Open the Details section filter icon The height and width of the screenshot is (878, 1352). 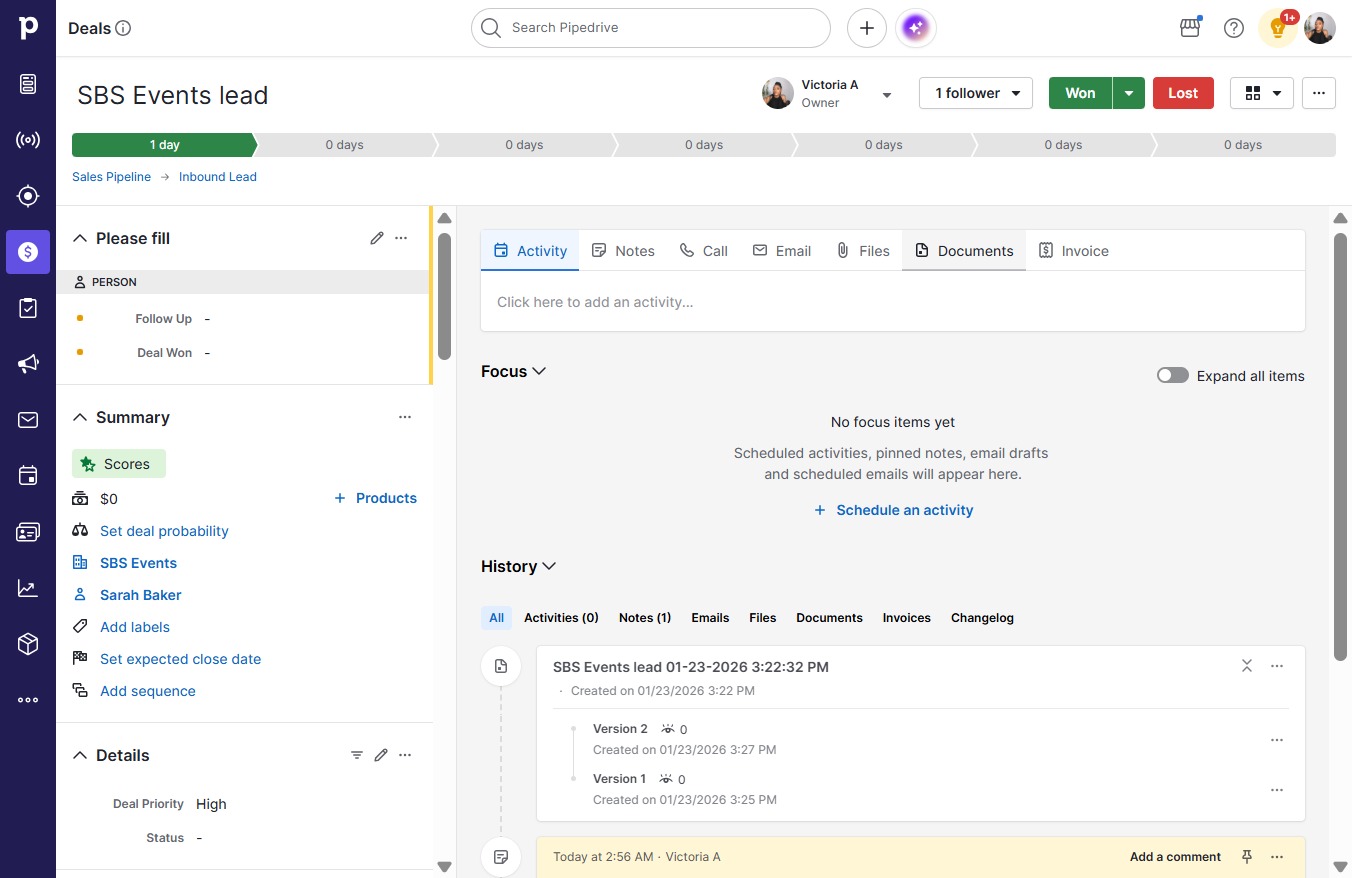[357, 755]
